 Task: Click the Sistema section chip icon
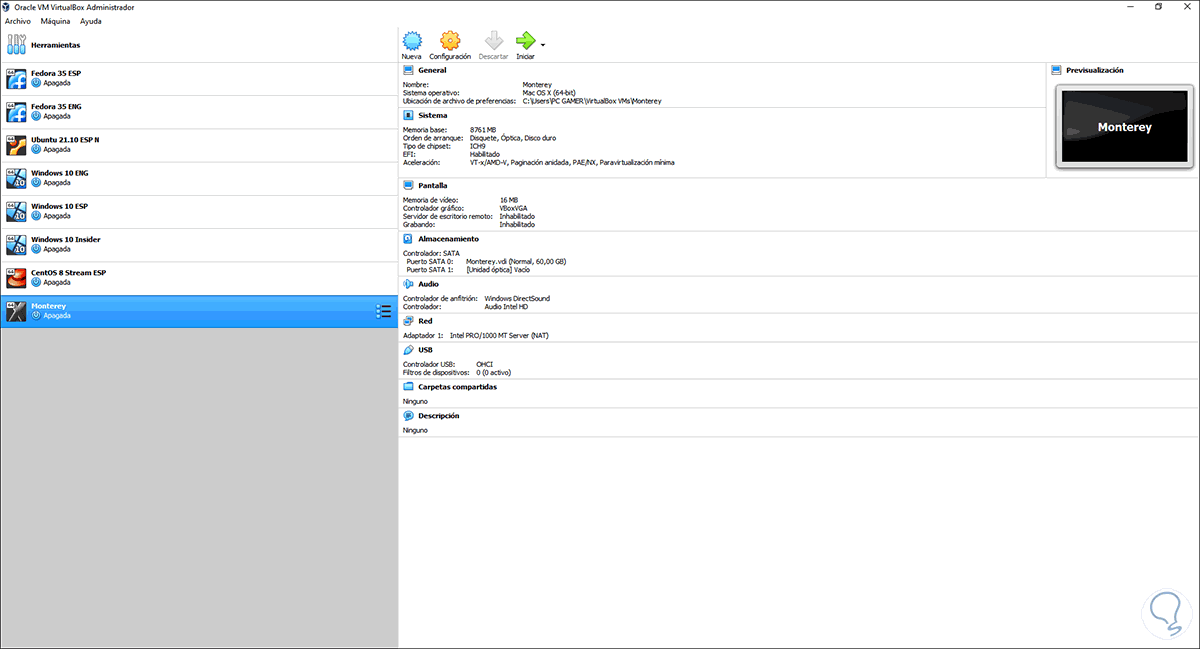pyautogui.click(x=408, y=115)
